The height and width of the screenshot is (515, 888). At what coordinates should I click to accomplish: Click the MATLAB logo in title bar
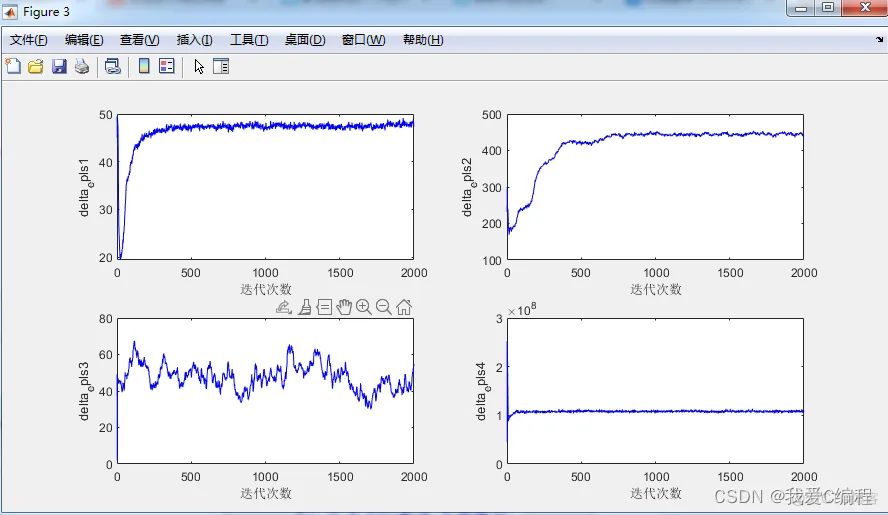[10, 11]
